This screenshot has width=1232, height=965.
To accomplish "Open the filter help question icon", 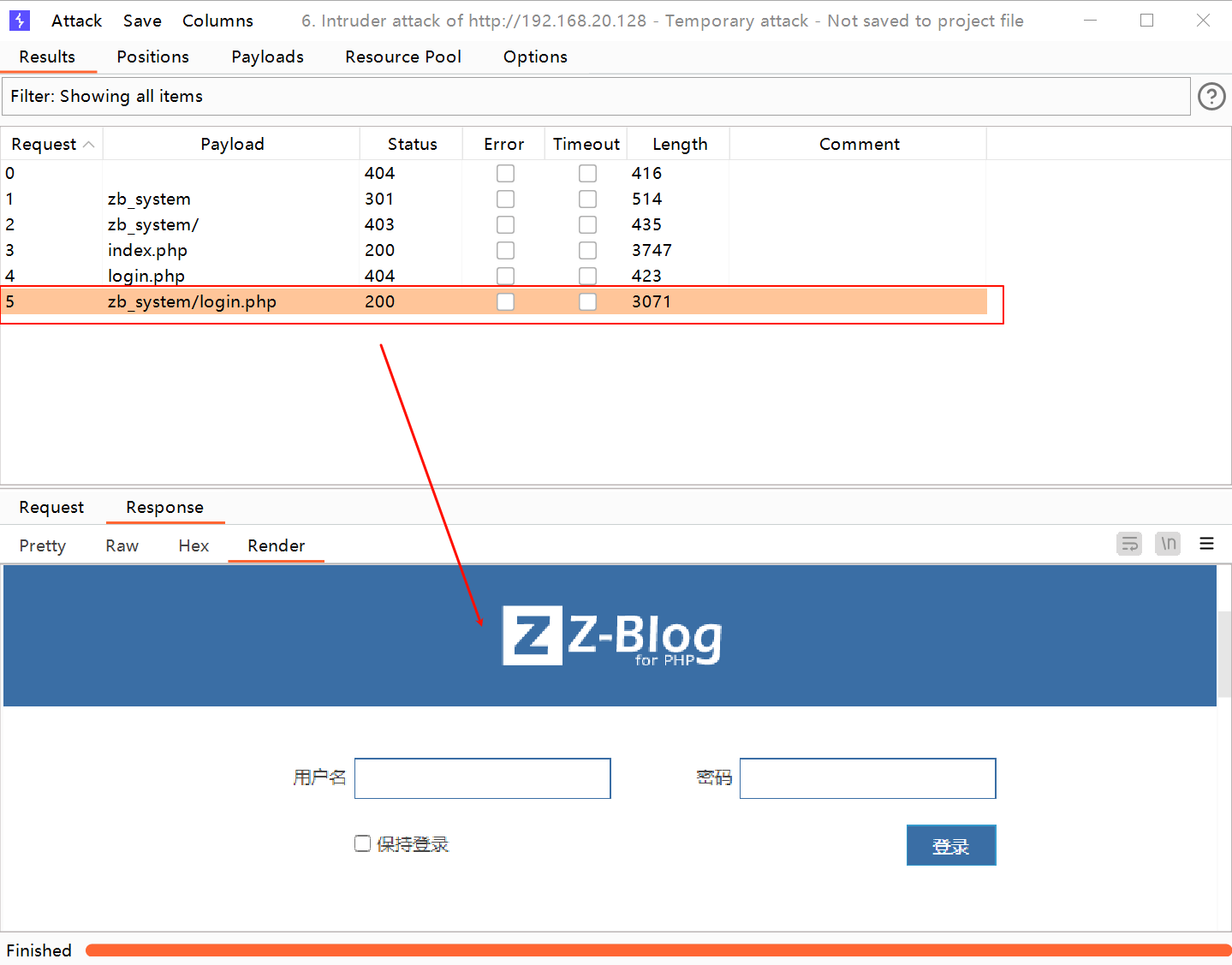I will (x=1211, y=97).
